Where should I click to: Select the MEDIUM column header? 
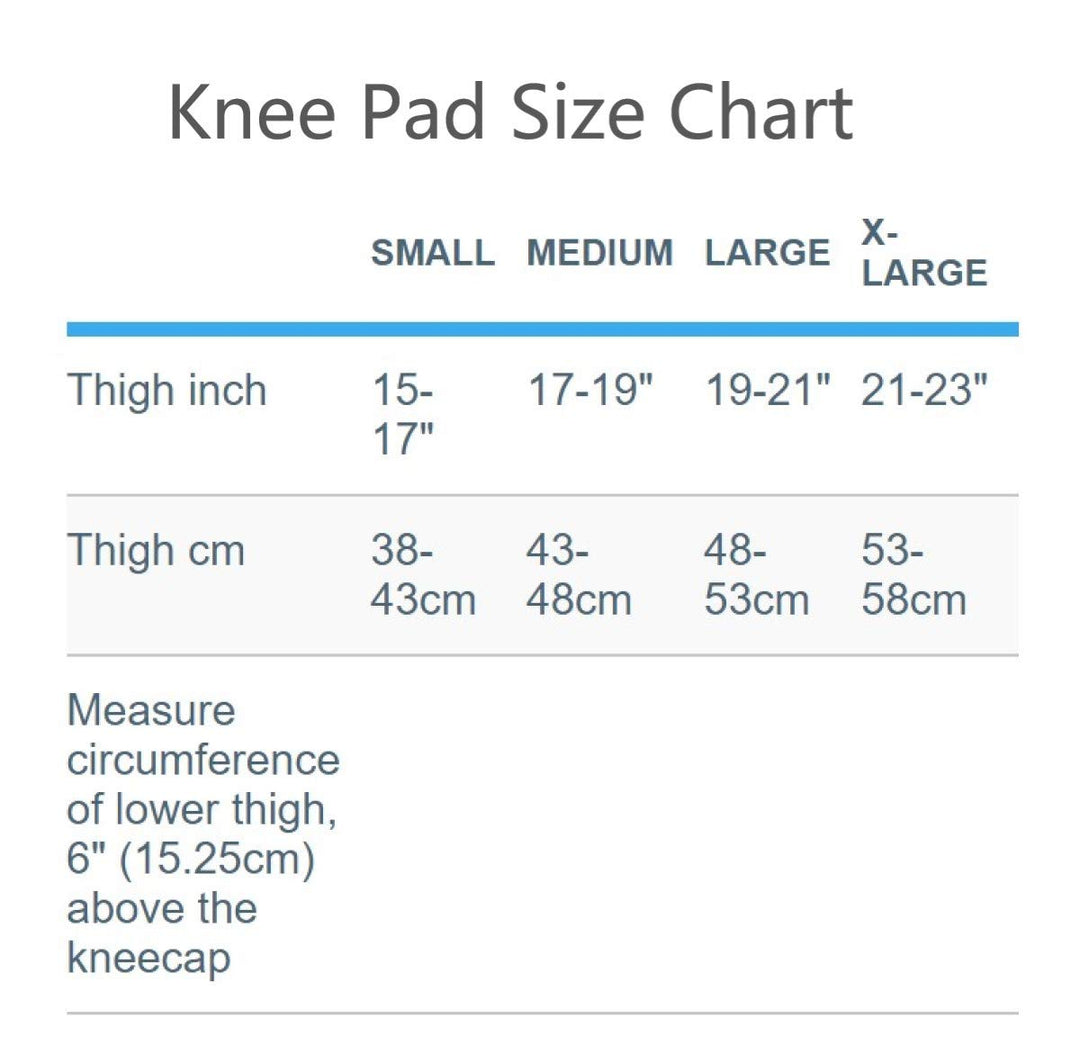599,252
